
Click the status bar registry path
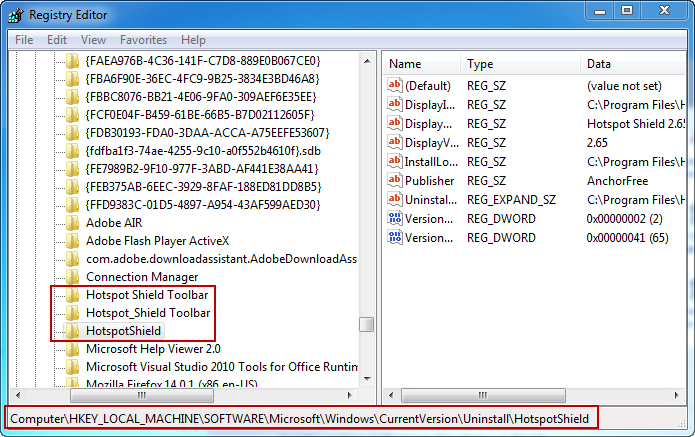click(x=300, y=419)
